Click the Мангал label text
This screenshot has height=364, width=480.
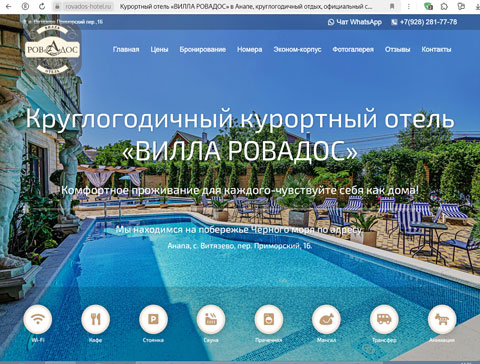tap(326, 340)
